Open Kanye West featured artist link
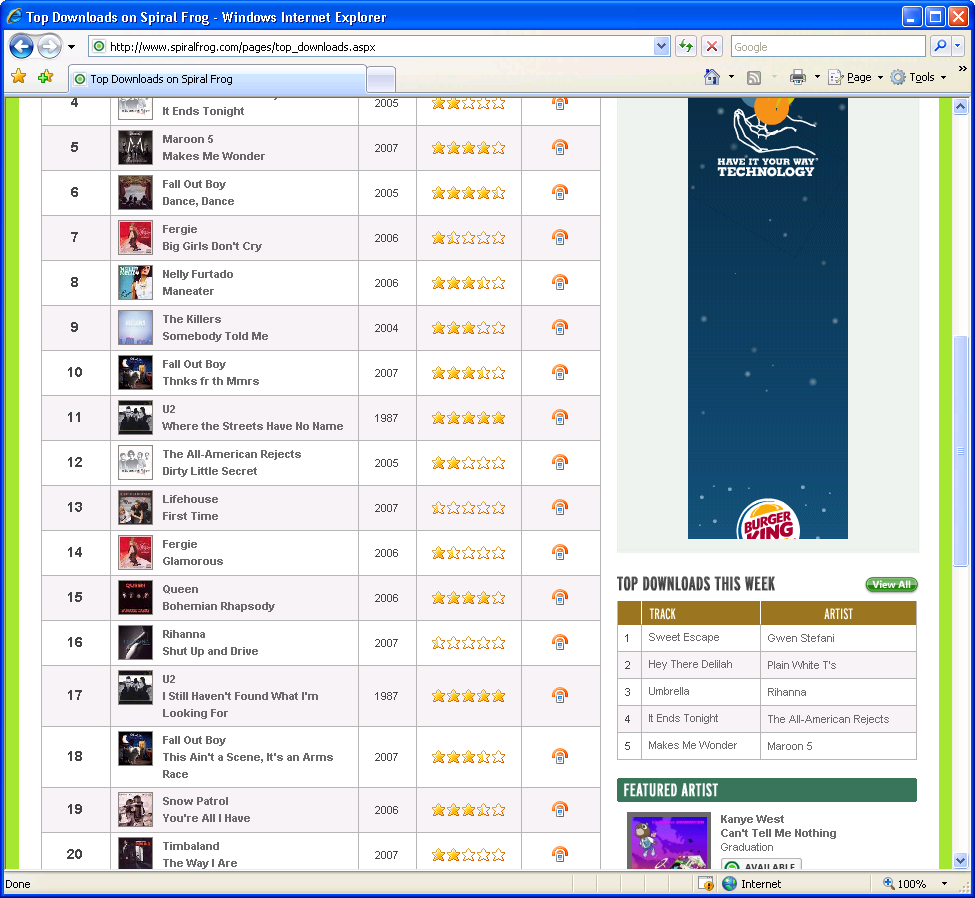This screenshot has width=975, height=898. pyautogui.click(x=752, y=819)
